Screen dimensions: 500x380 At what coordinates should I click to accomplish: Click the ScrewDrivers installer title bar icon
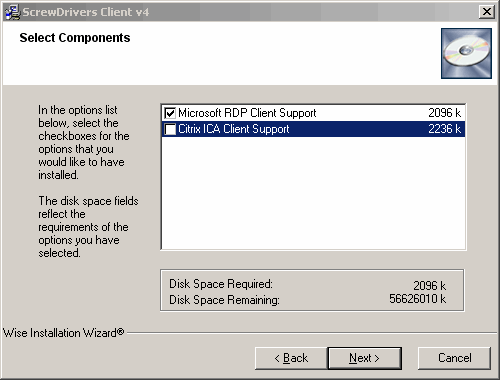pos(13,12)
